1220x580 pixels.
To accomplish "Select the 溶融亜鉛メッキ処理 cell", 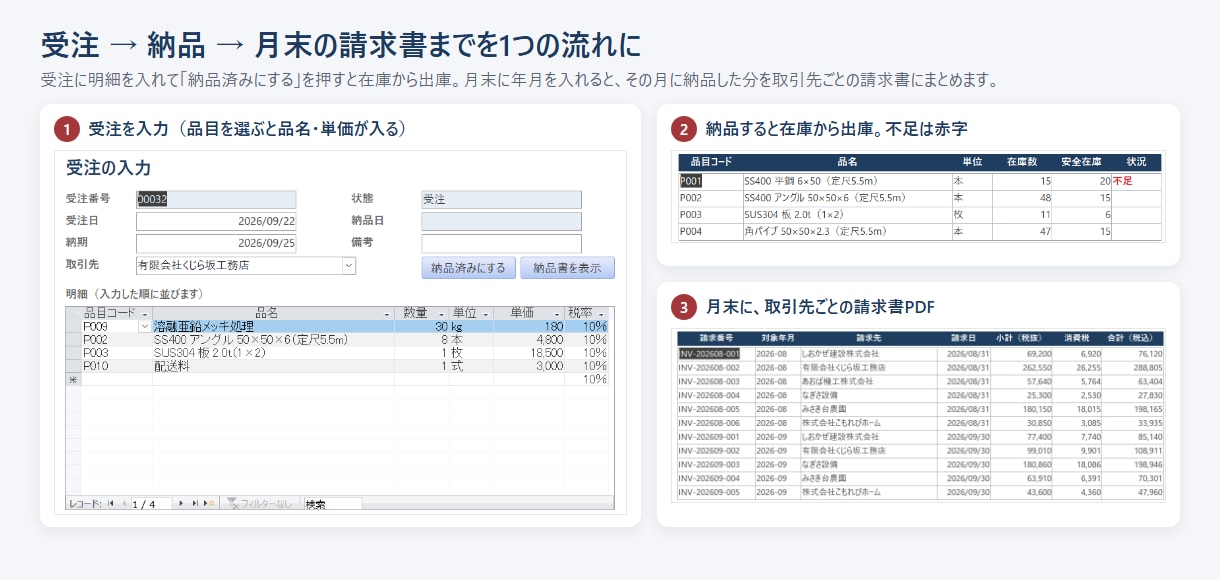I will (x=273, y=326).
